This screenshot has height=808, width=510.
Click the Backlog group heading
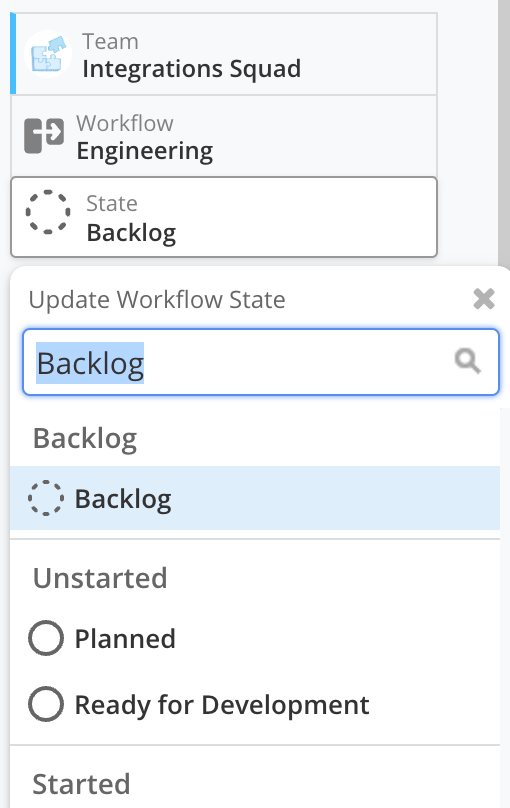[x=85, y=439]
